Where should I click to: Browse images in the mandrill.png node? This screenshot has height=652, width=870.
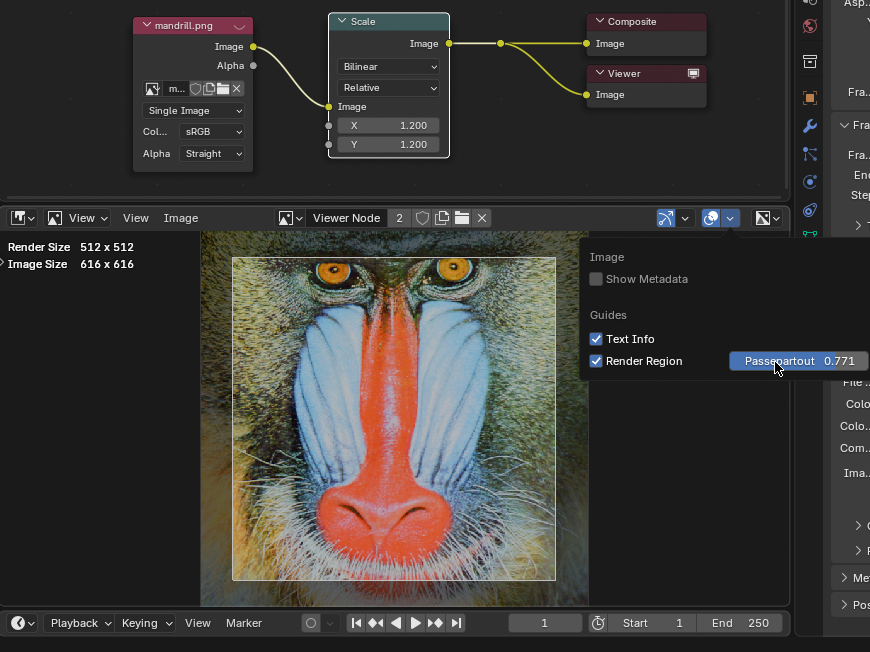point(152,89)
